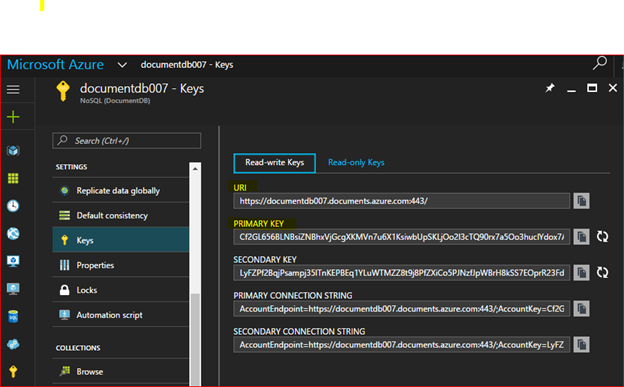The width and height of the screenshot is (624, 387).
Task: Open Default consistency setting
Action: coord(121,215)
